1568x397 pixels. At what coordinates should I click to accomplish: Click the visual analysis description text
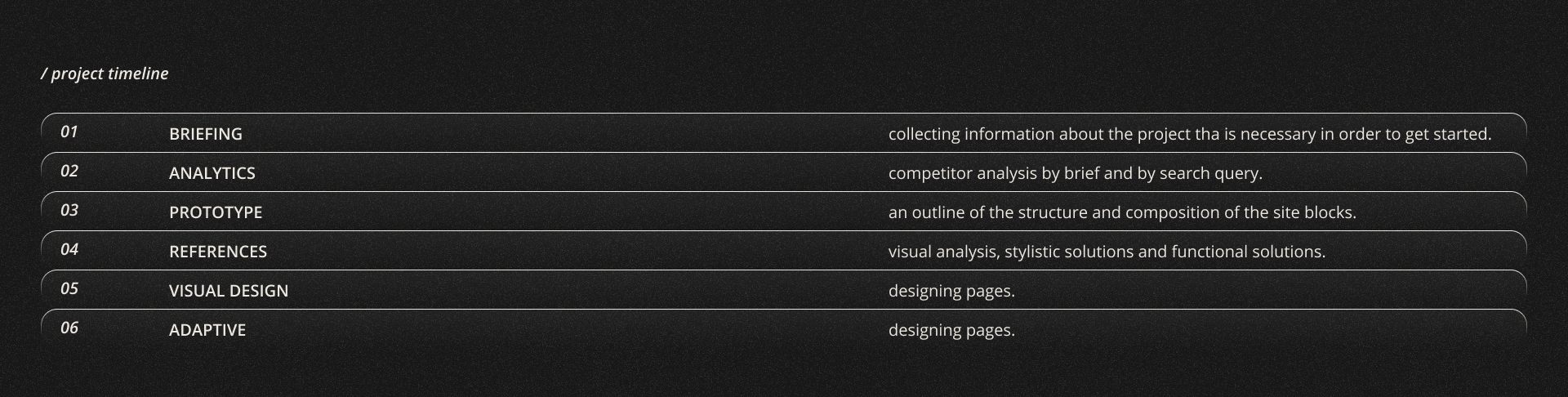(x=1107, y=252)
